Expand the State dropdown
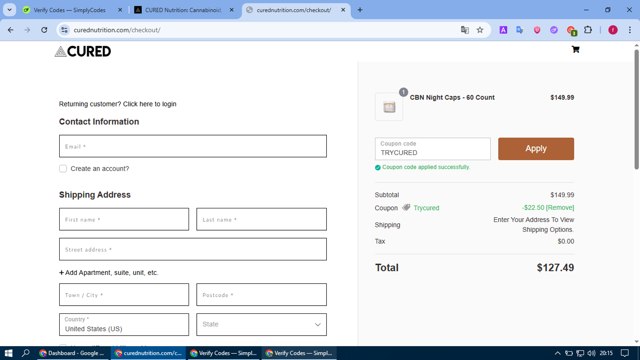 261,324
